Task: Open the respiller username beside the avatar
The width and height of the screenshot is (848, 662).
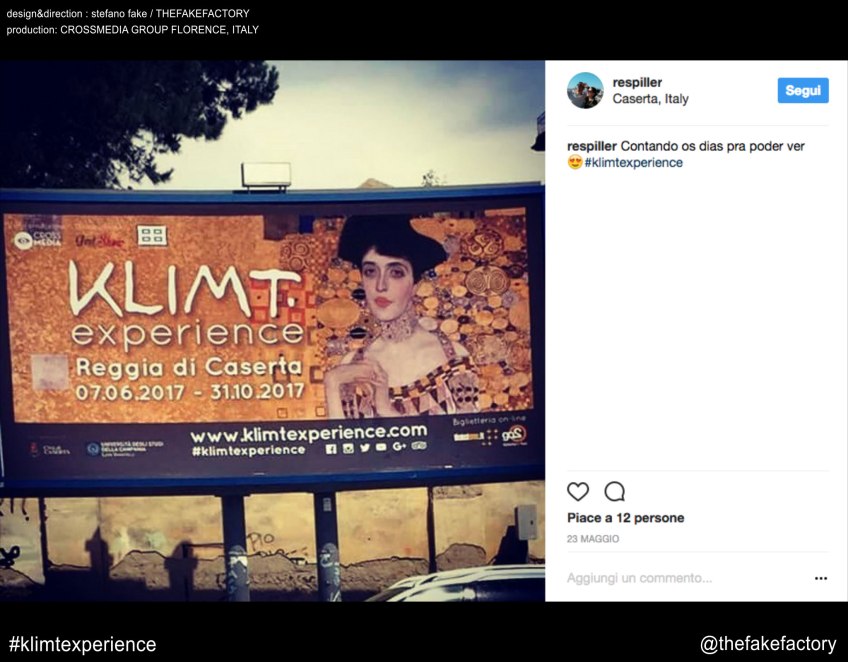Action: point(637,82)
